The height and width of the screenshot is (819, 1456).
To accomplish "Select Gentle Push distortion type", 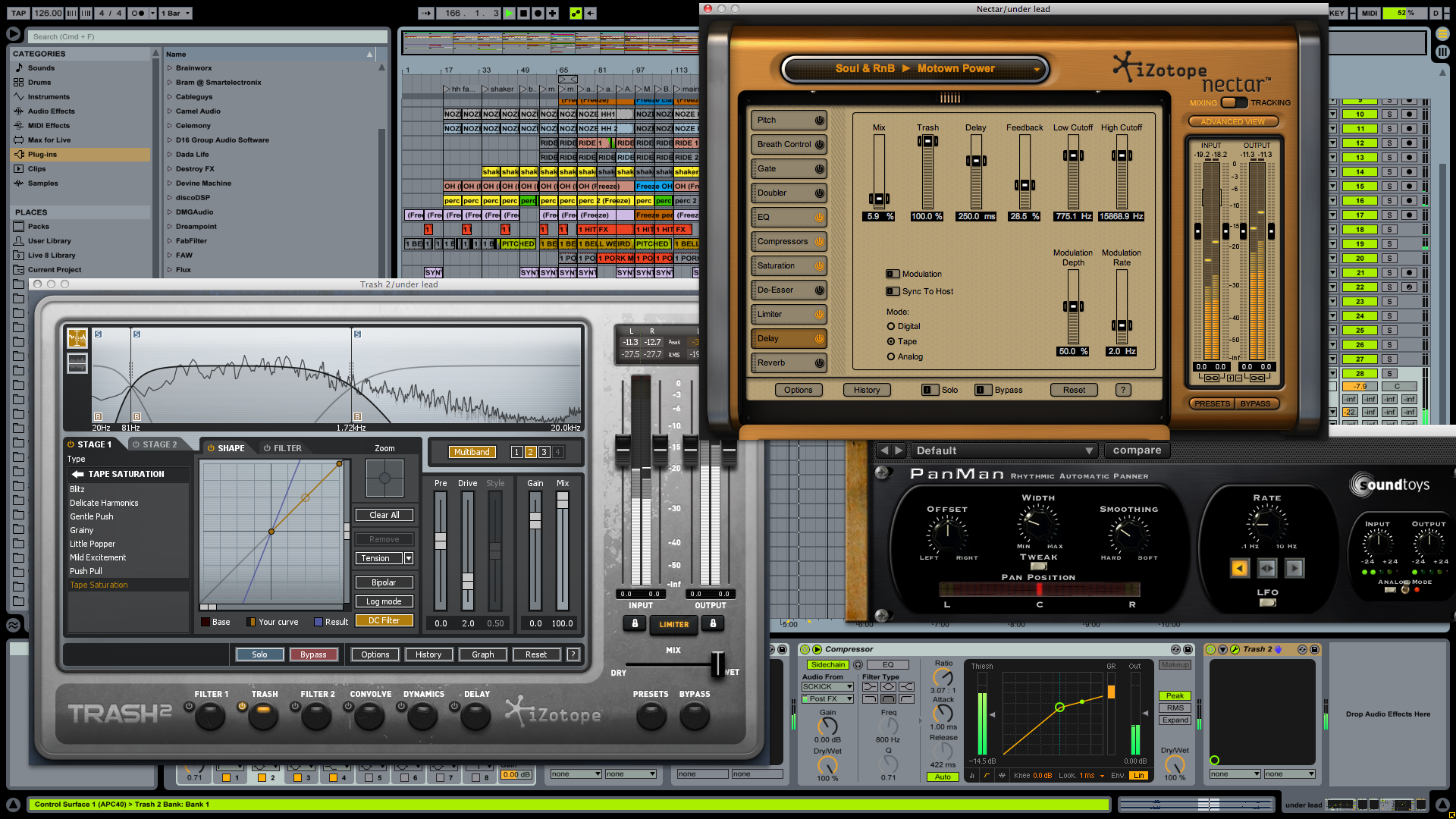I will (92, 517).
